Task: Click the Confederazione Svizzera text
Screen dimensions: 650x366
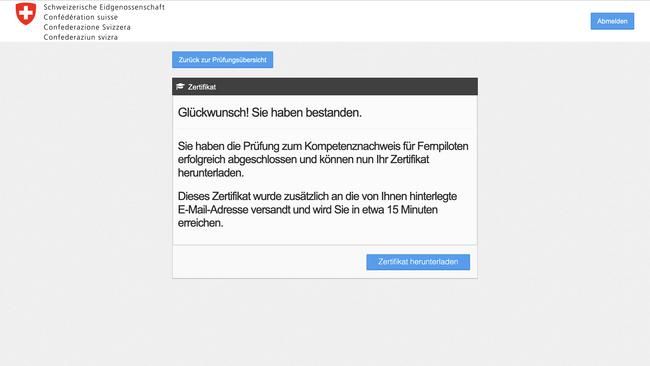Action: [87, 27]
